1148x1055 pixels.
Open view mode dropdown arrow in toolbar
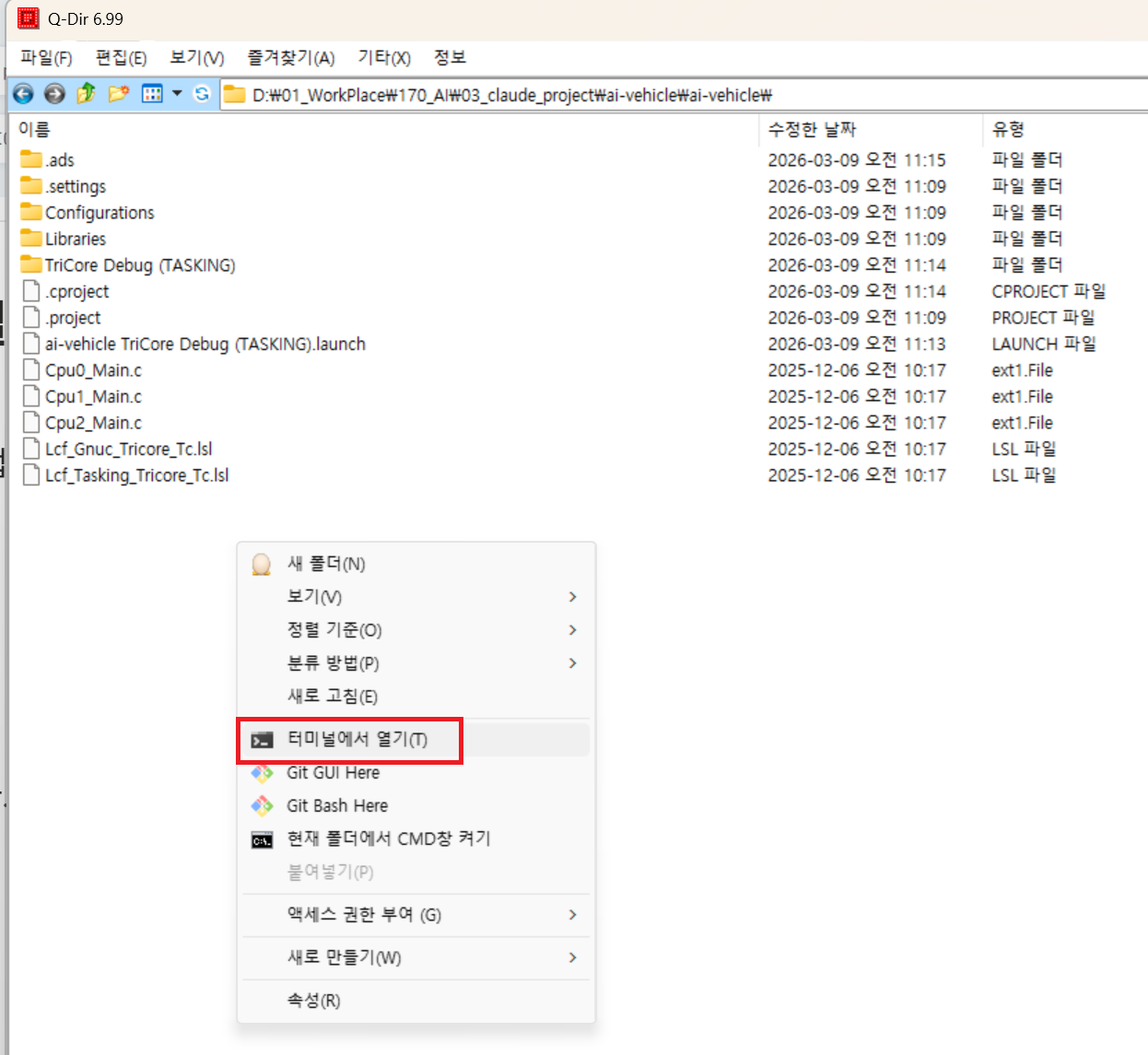click(177, 94)
